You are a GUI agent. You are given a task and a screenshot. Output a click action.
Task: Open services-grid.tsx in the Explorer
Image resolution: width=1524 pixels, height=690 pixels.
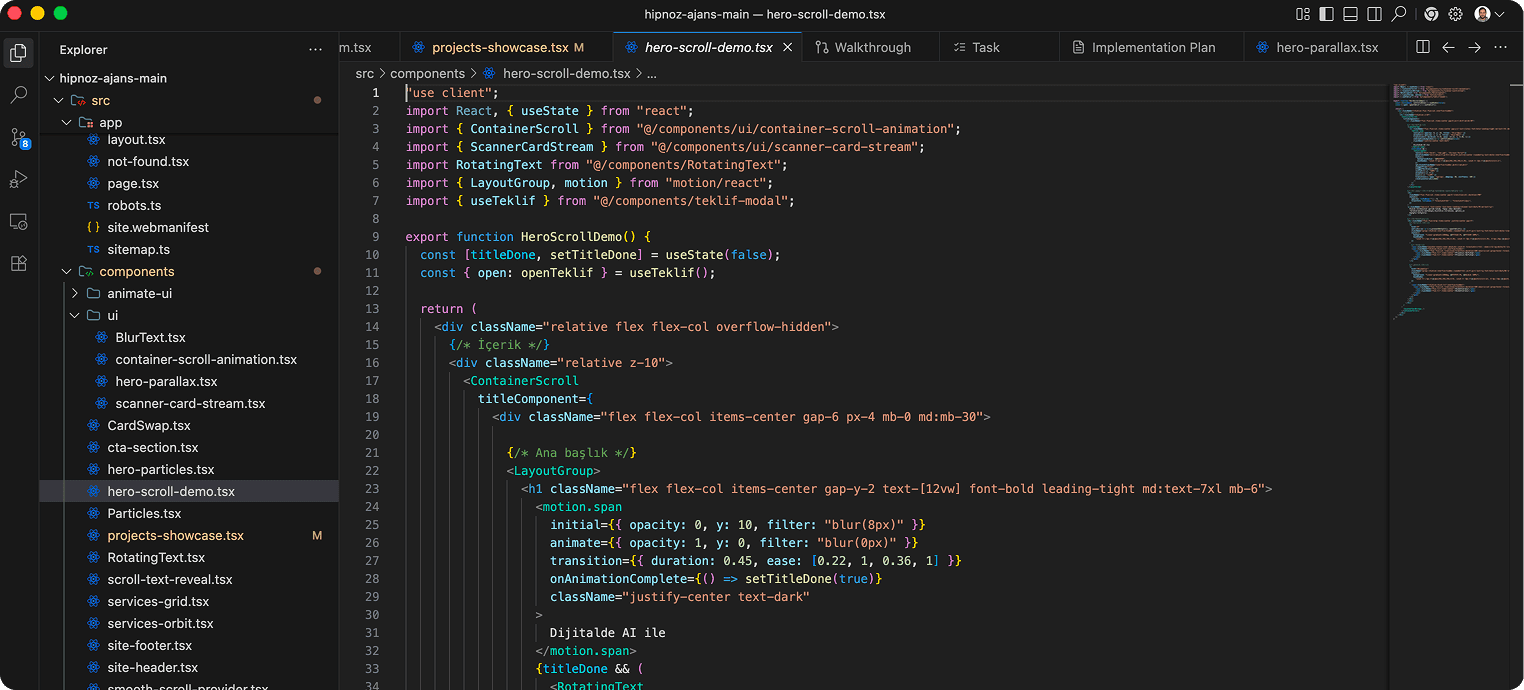(x=158, y=601)
